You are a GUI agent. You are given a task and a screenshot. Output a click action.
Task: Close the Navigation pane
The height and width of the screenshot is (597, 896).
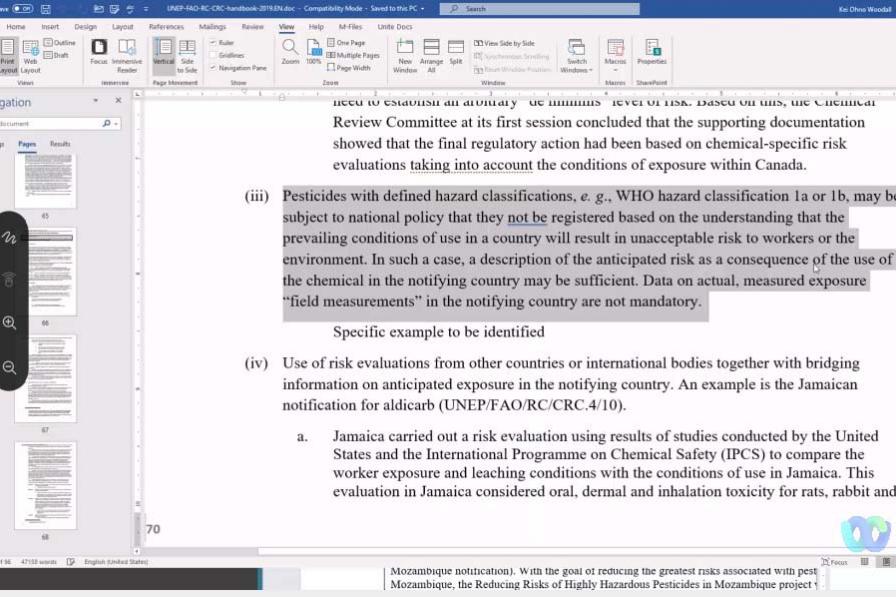coord(118,101)
